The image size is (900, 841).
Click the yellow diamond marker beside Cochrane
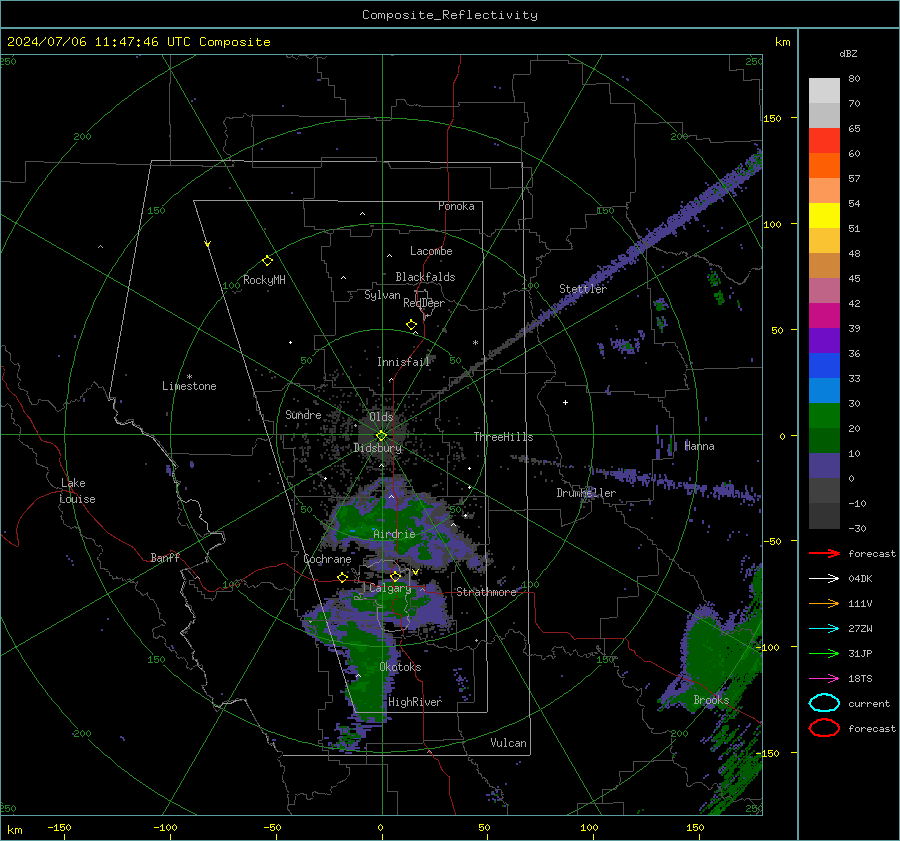(343, 577)
